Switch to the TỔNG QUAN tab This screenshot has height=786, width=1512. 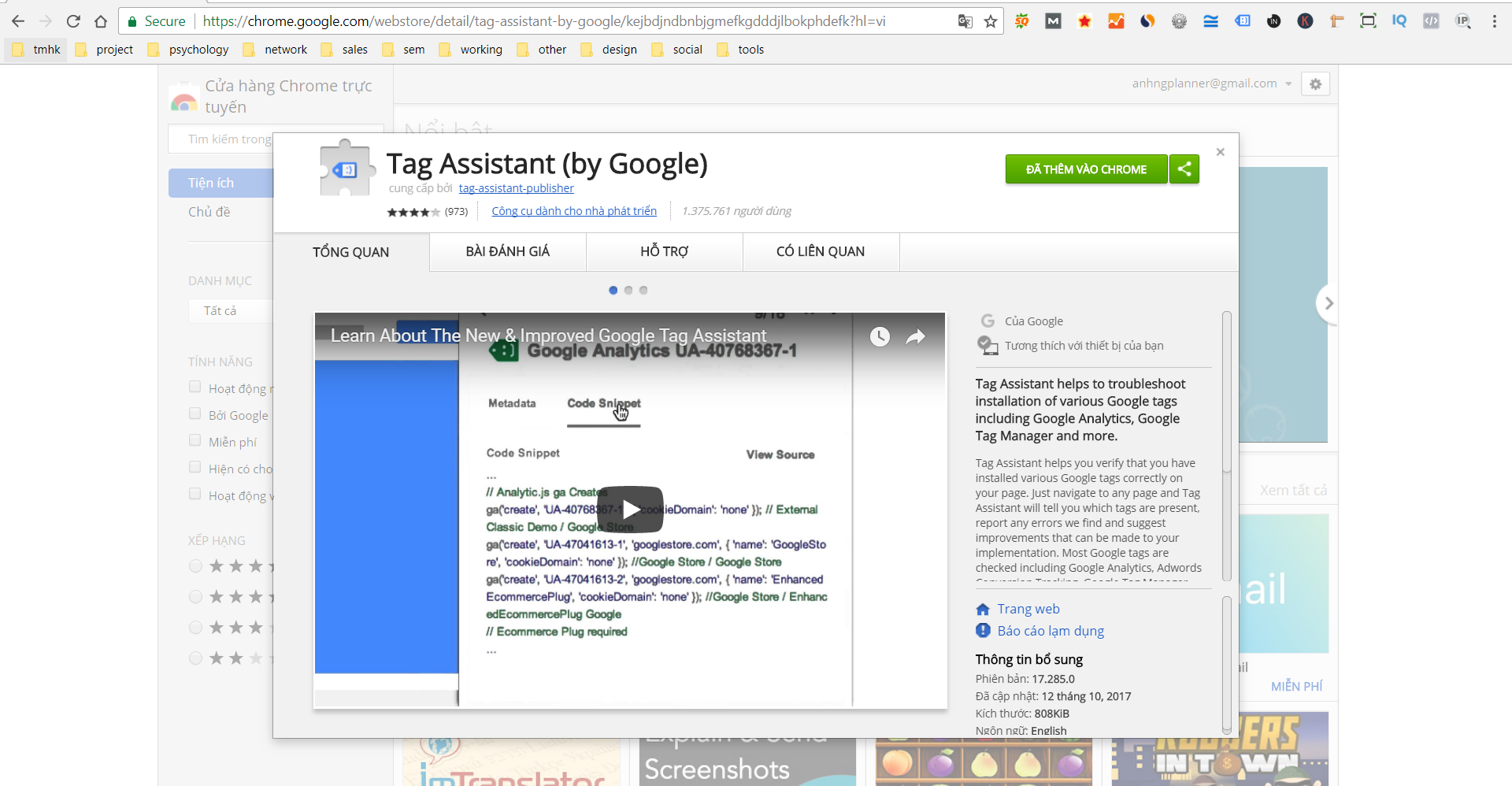click(351, 252)
